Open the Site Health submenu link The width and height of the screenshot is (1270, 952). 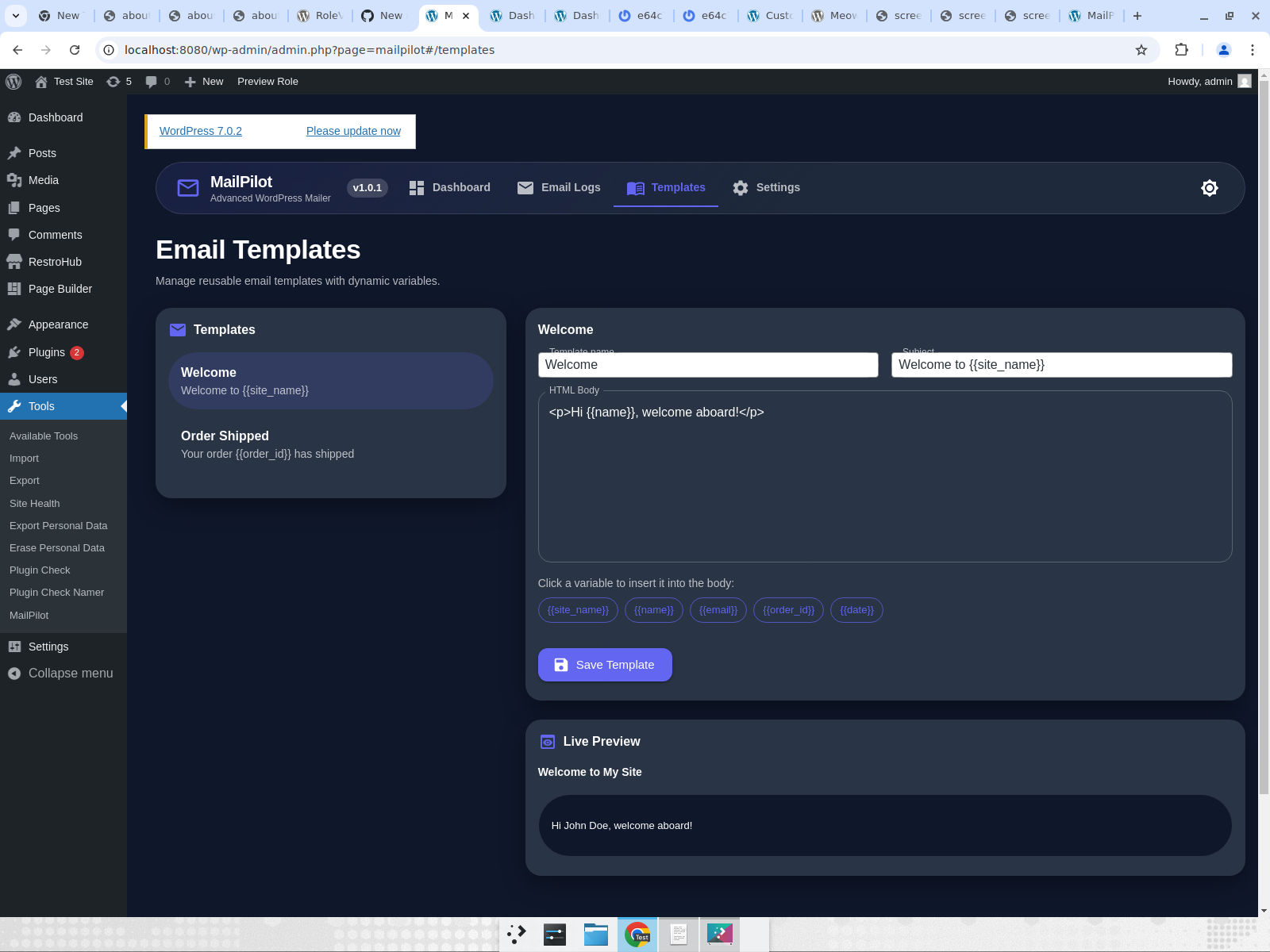click(x=35, y=504)
